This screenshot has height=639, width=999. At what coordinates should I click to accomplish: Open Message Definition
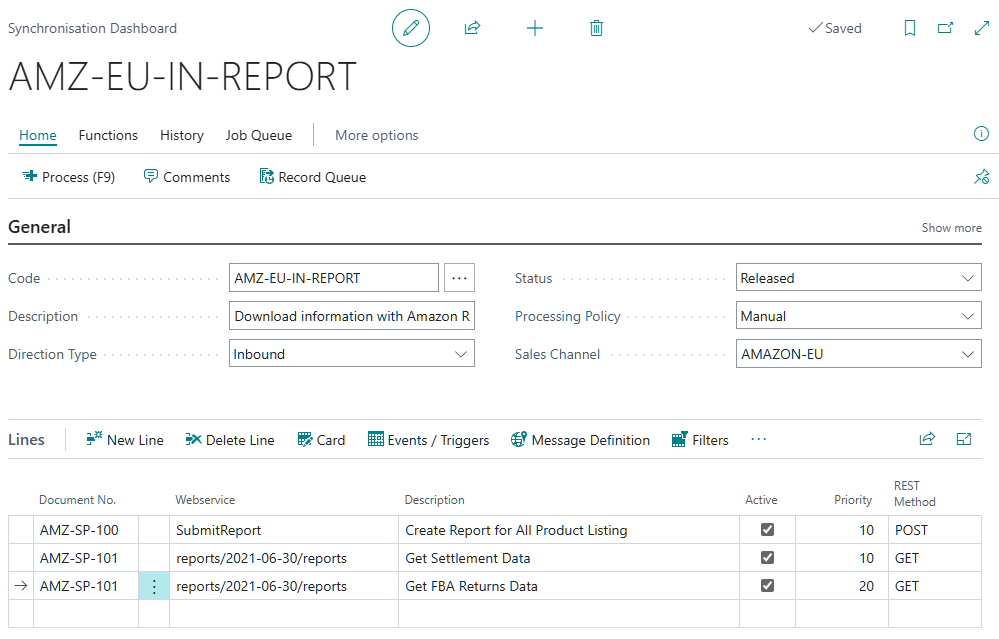tap(580, 440)
